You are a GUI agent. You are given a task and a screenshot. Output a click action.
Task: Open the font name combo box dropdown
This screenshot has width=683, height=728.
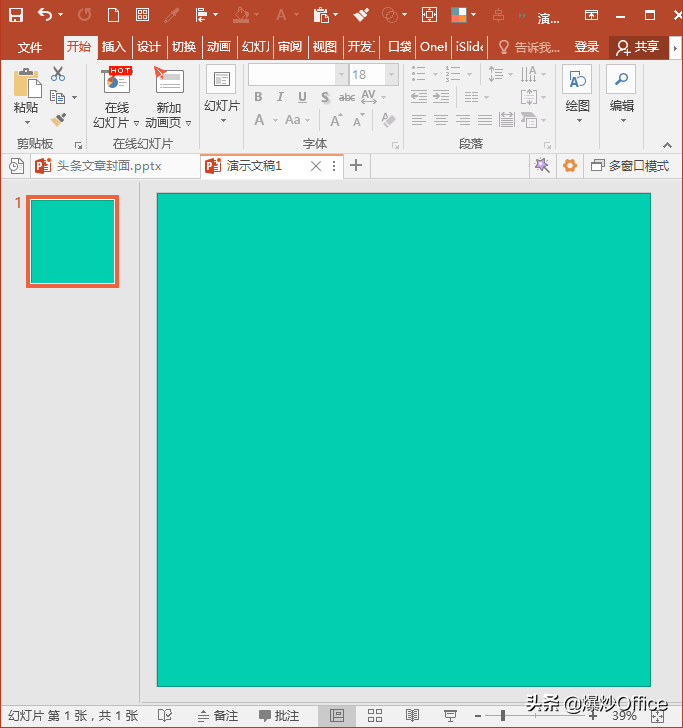tap(342, 74)
